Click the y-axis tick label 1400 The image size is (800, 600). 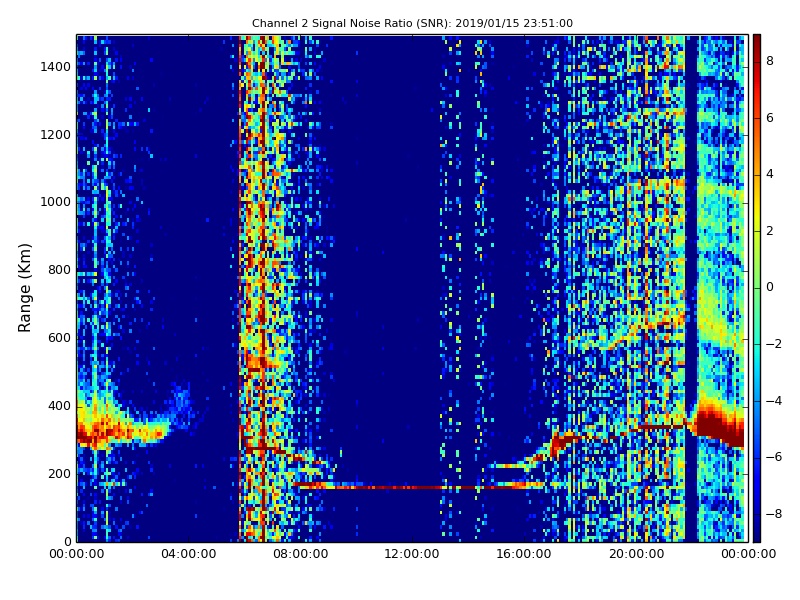click(x=56, y=67)
